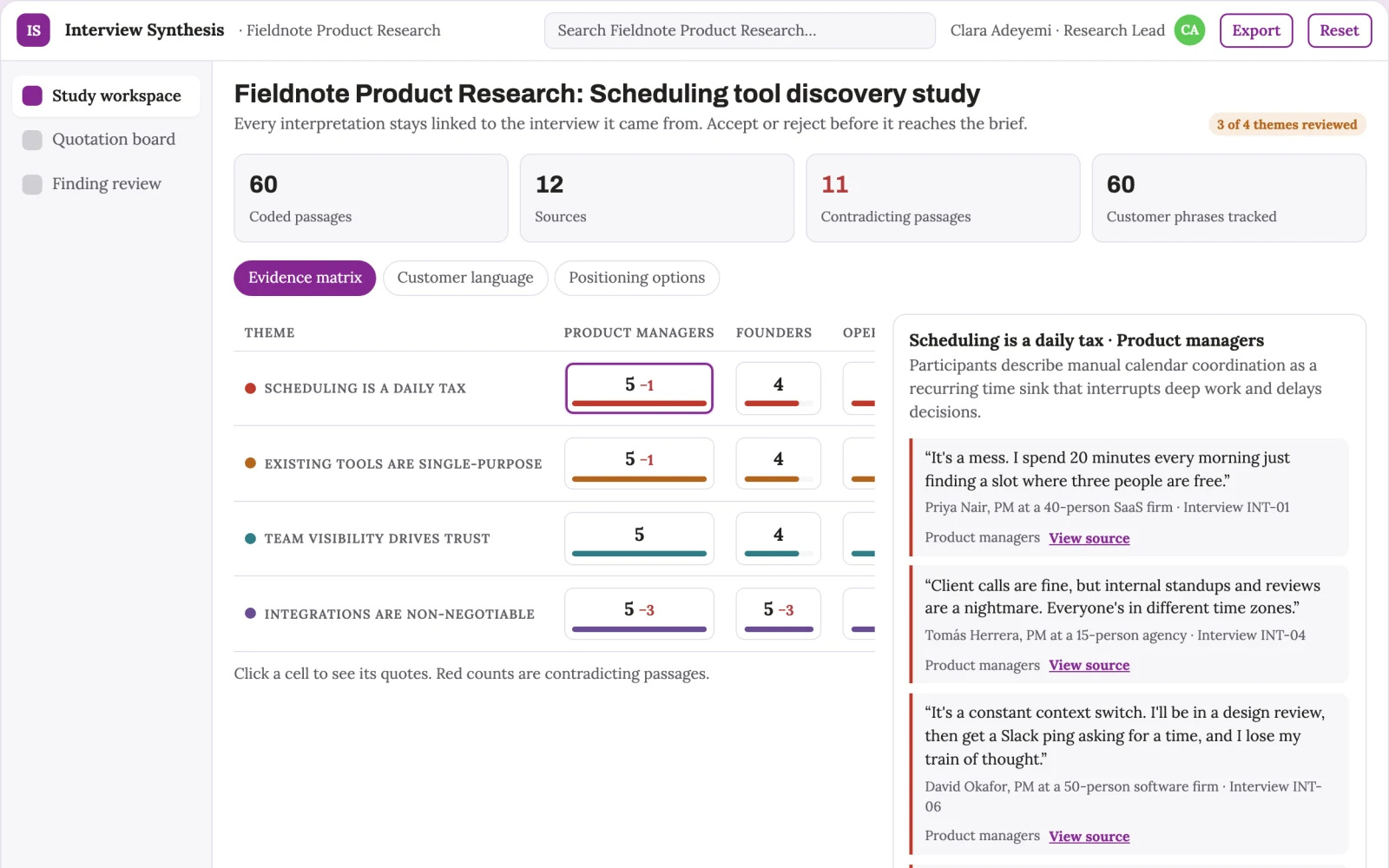Click the Customer phrases tracked card
This screenshot has height=868, width=1389.
coord(1228,198)
